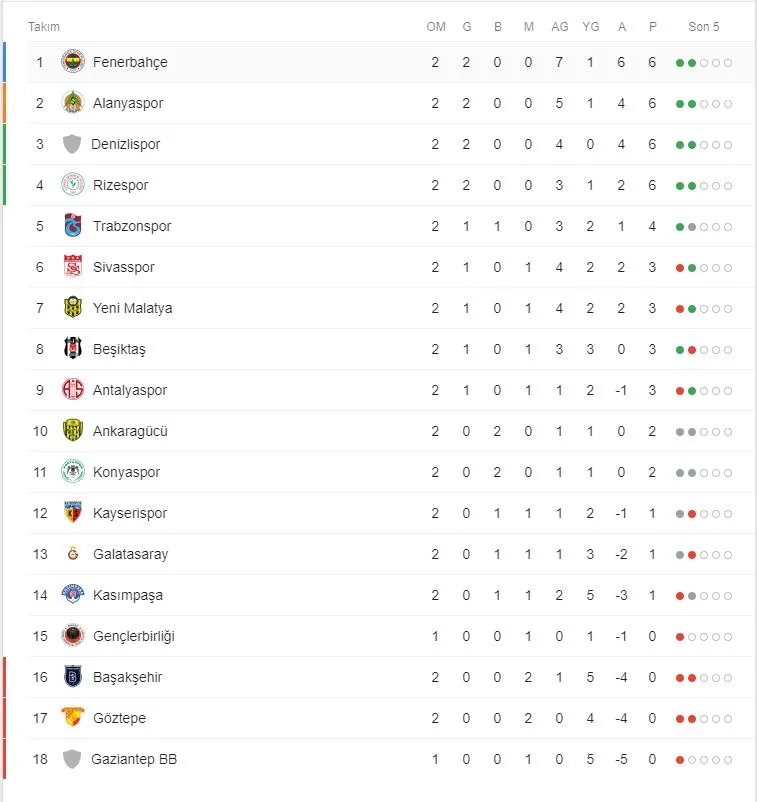Click the Galatasaray team logo
The height and width of the screenshot is (802, 757).
pos(73,554)
